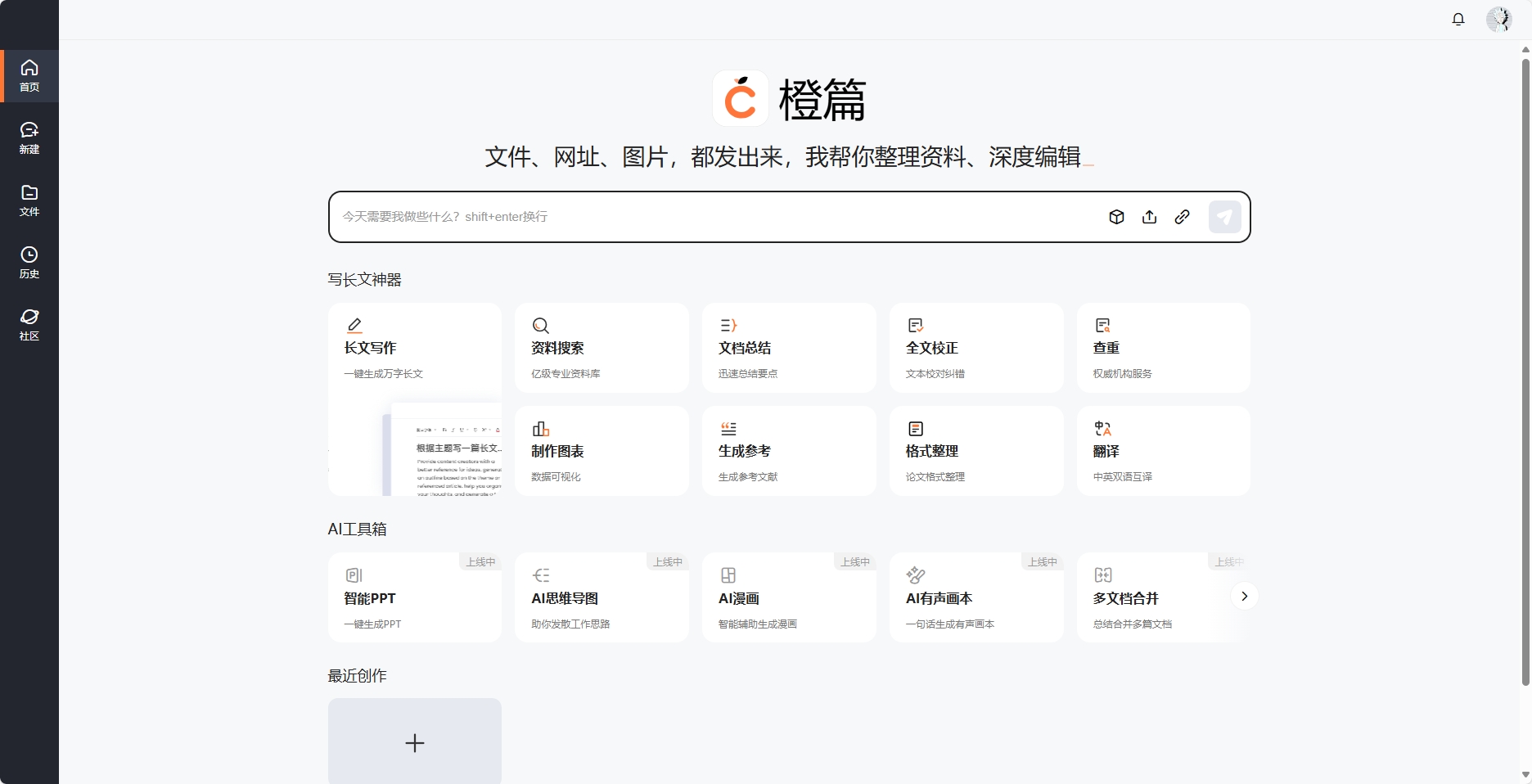Image resolution: width=1532 pixels, height=784 pixels.
Task: Click the upload file icon in the search bar
Action: (x=1148, y=217)
